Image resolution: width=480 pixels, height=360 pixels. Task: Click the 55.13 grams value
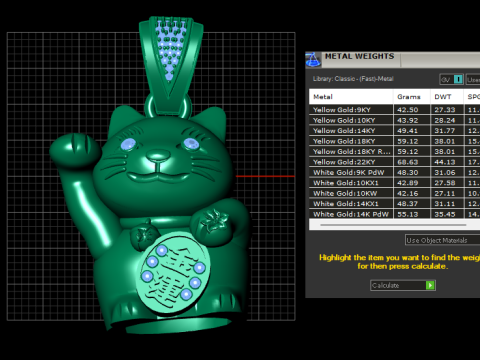pos(407,214)
